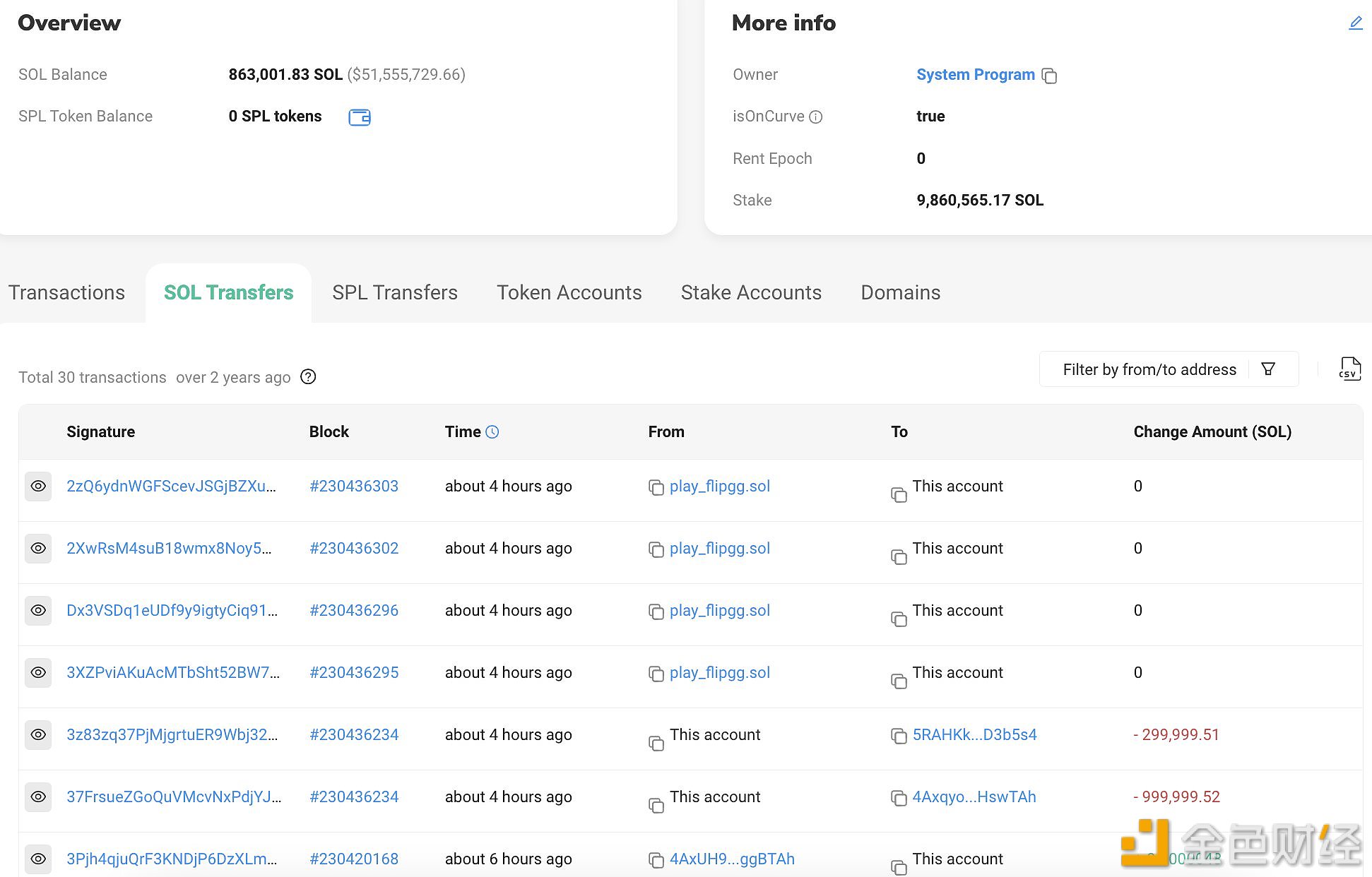Viewport: 1372px width, 877px height.
Task: Open play_flipgg.sol in row 3XZPviAKuA
Action: click(x=720, y=673)
